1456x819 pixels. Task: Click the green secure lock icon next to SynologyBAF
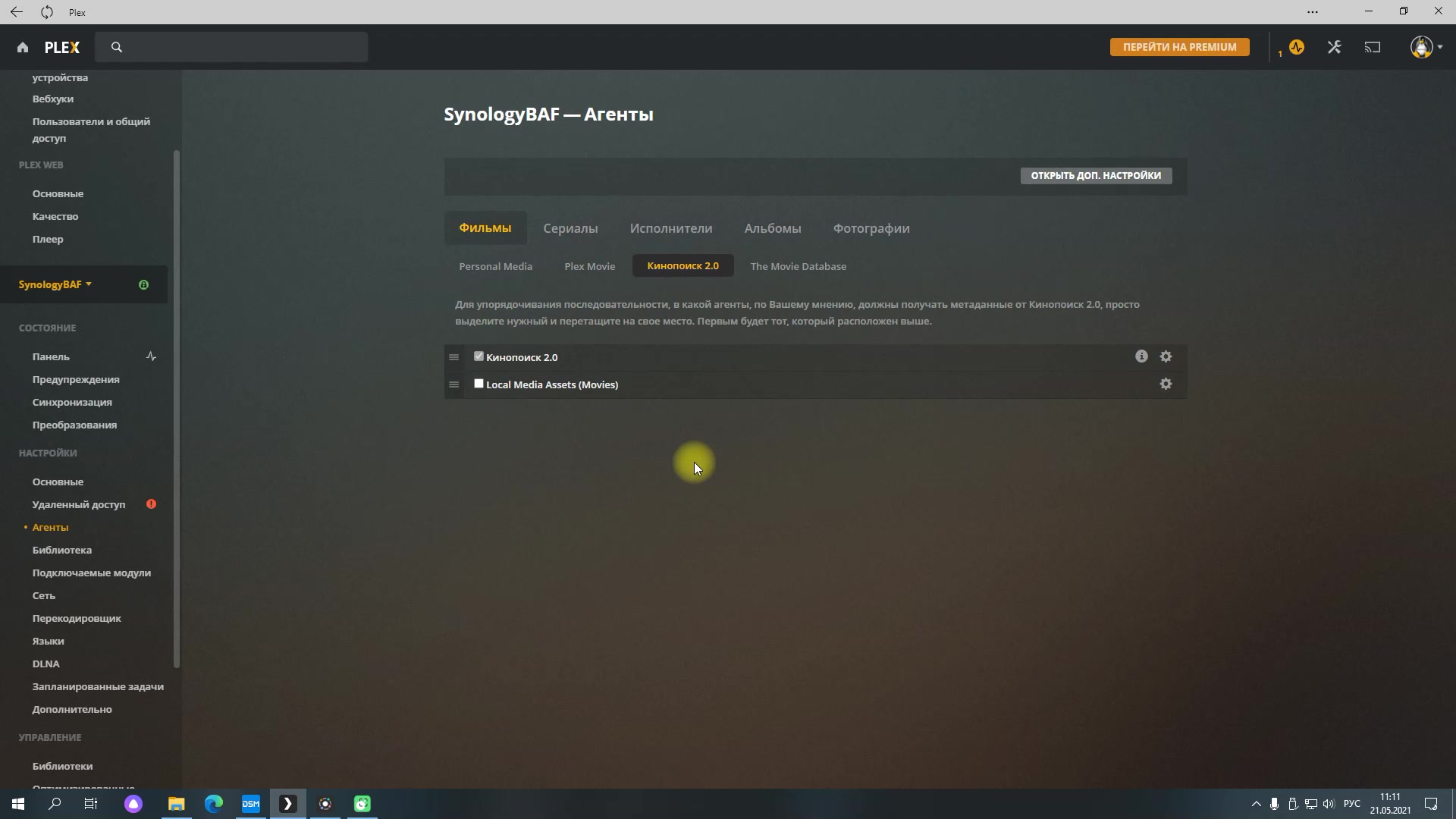tap(143, 285)
